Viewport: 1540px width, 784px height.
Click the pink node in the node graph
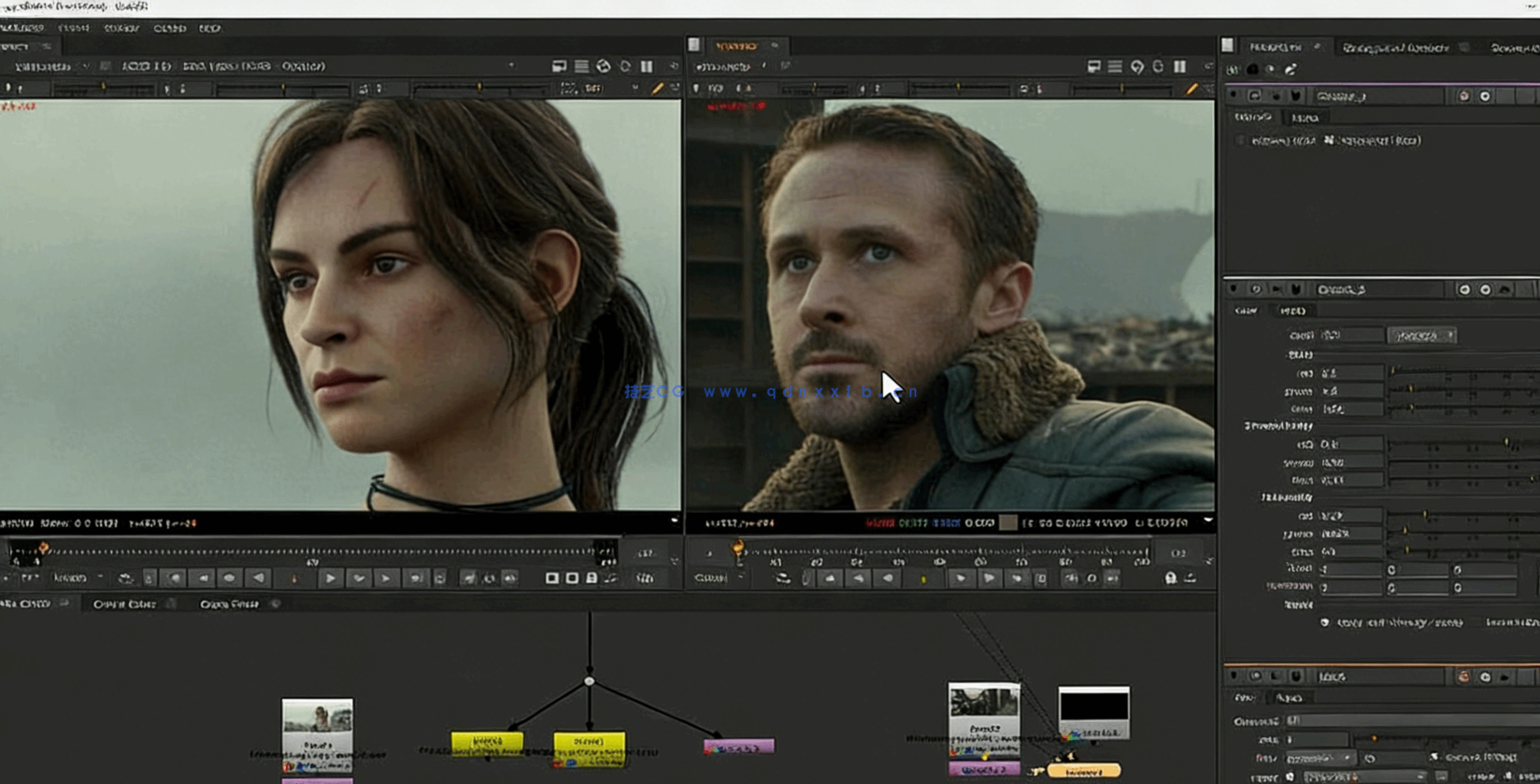738,747
